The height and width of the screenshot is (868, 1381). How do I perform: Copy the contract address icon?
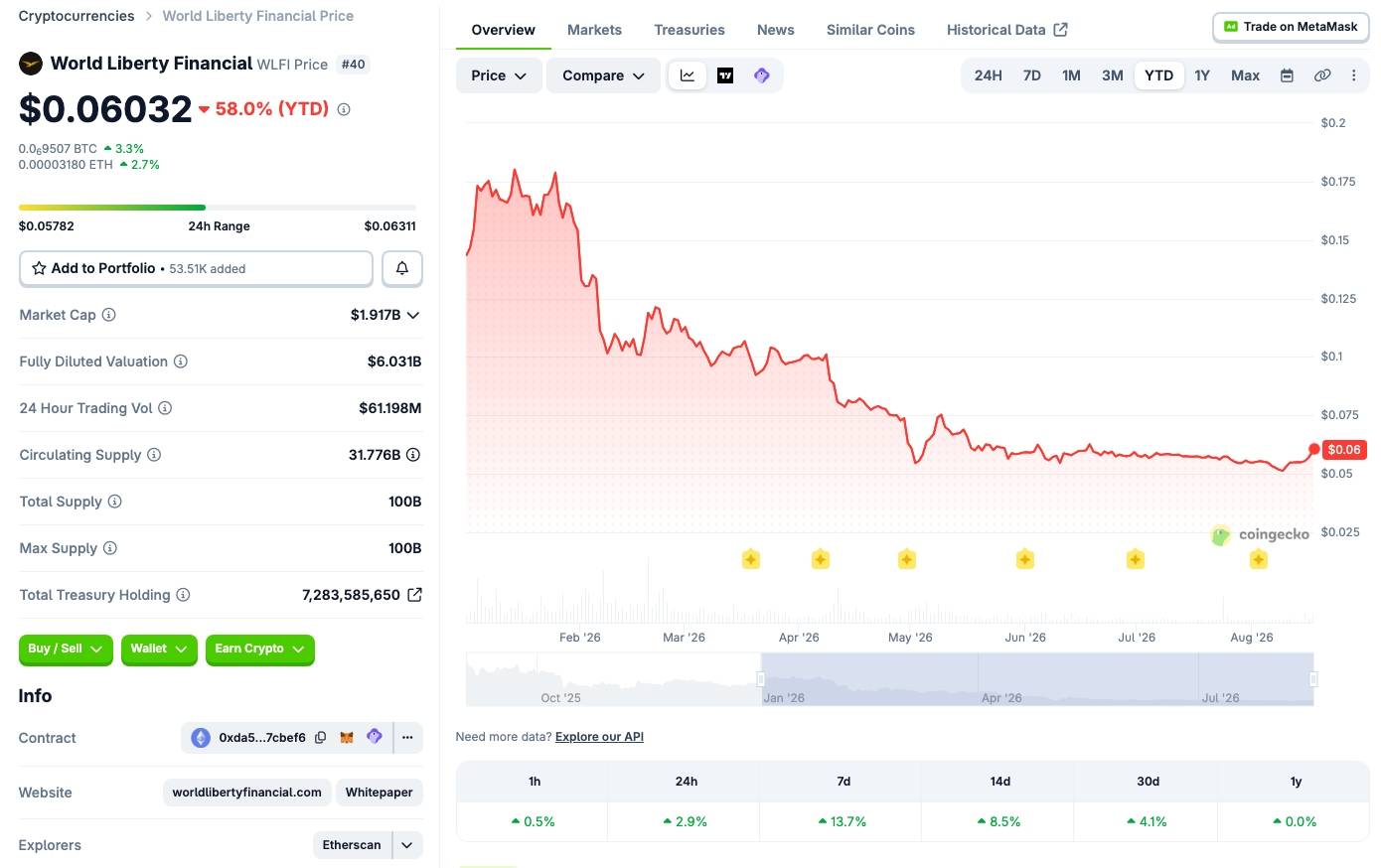point(320,737)
